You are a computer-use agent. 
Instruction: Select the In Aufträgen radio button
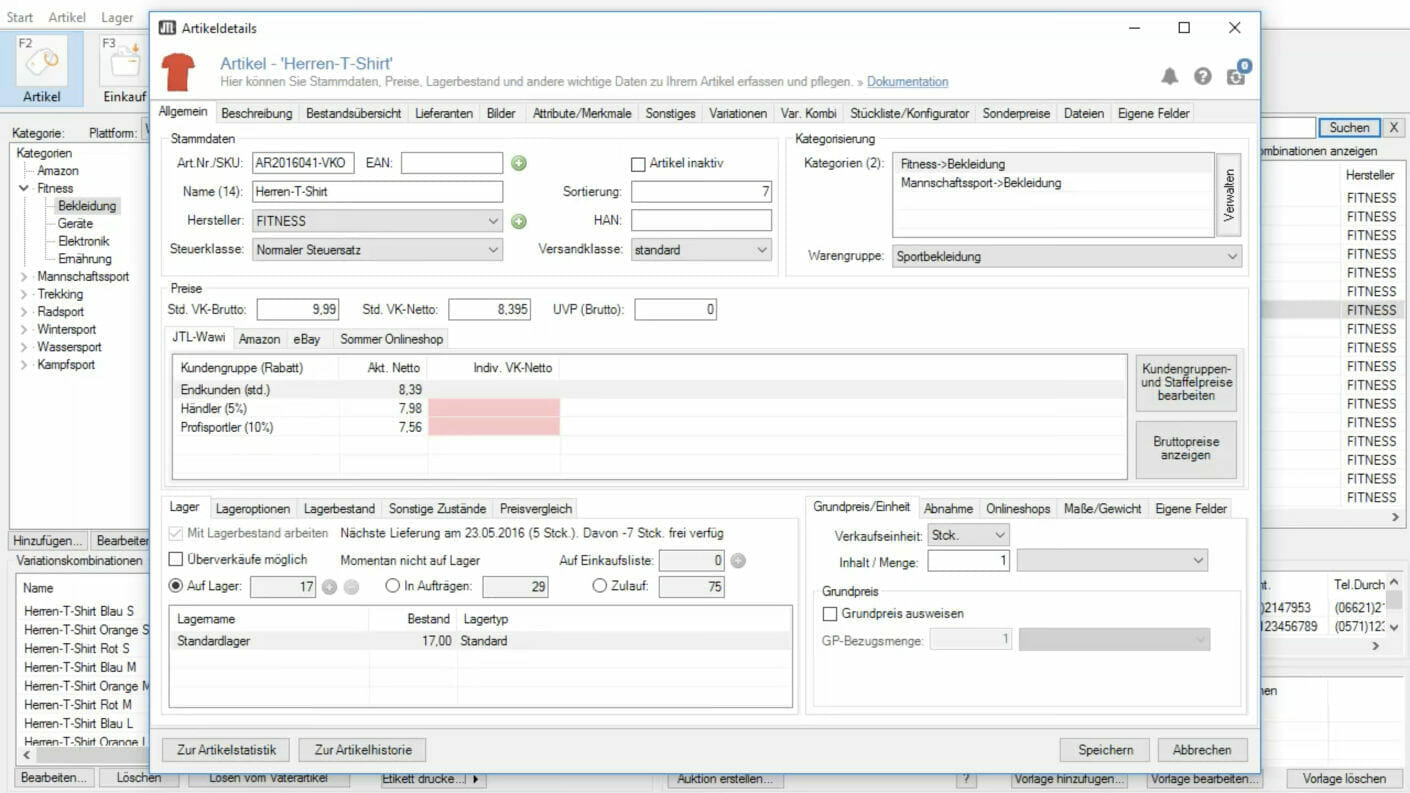click(x=392, y=586)
